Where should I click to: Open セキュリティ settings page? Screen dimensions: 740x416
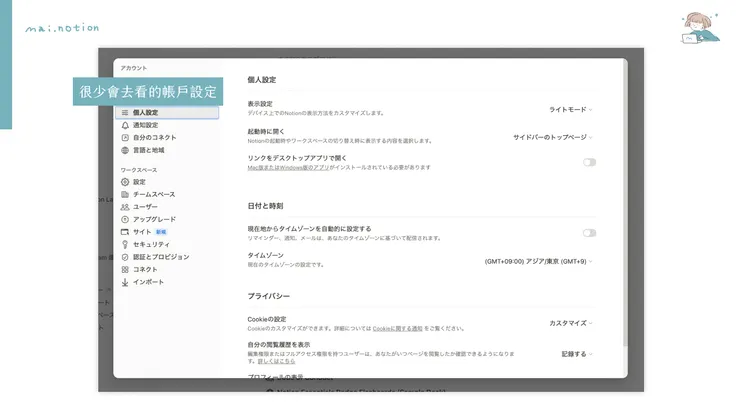(167, 244)
